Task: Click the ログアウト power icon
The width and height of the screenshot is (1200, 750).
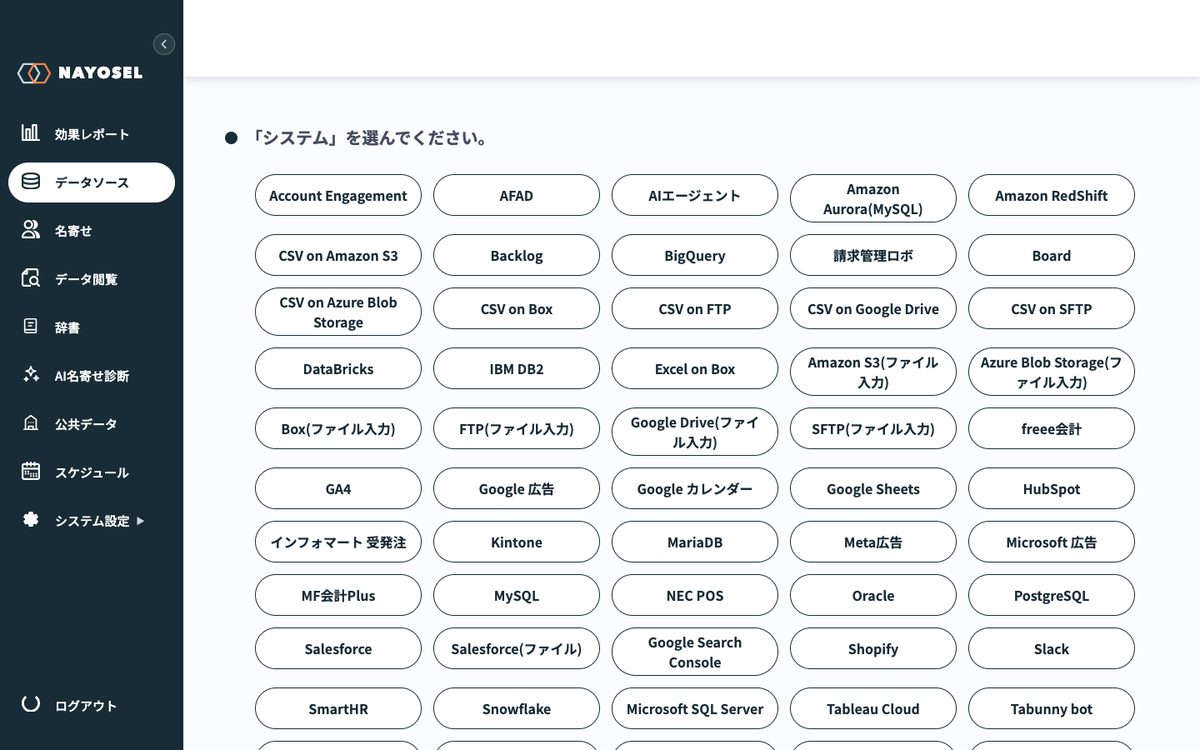Action: tap(31, 704)
